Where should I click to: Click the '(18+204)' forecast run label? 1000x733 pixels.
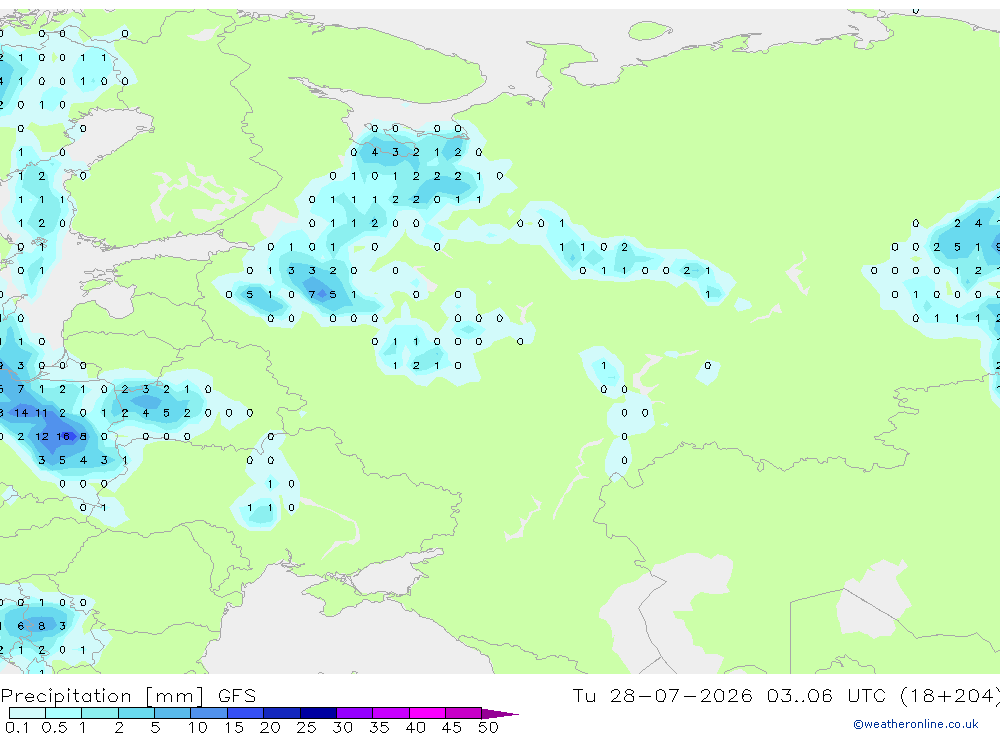(950, 696)
